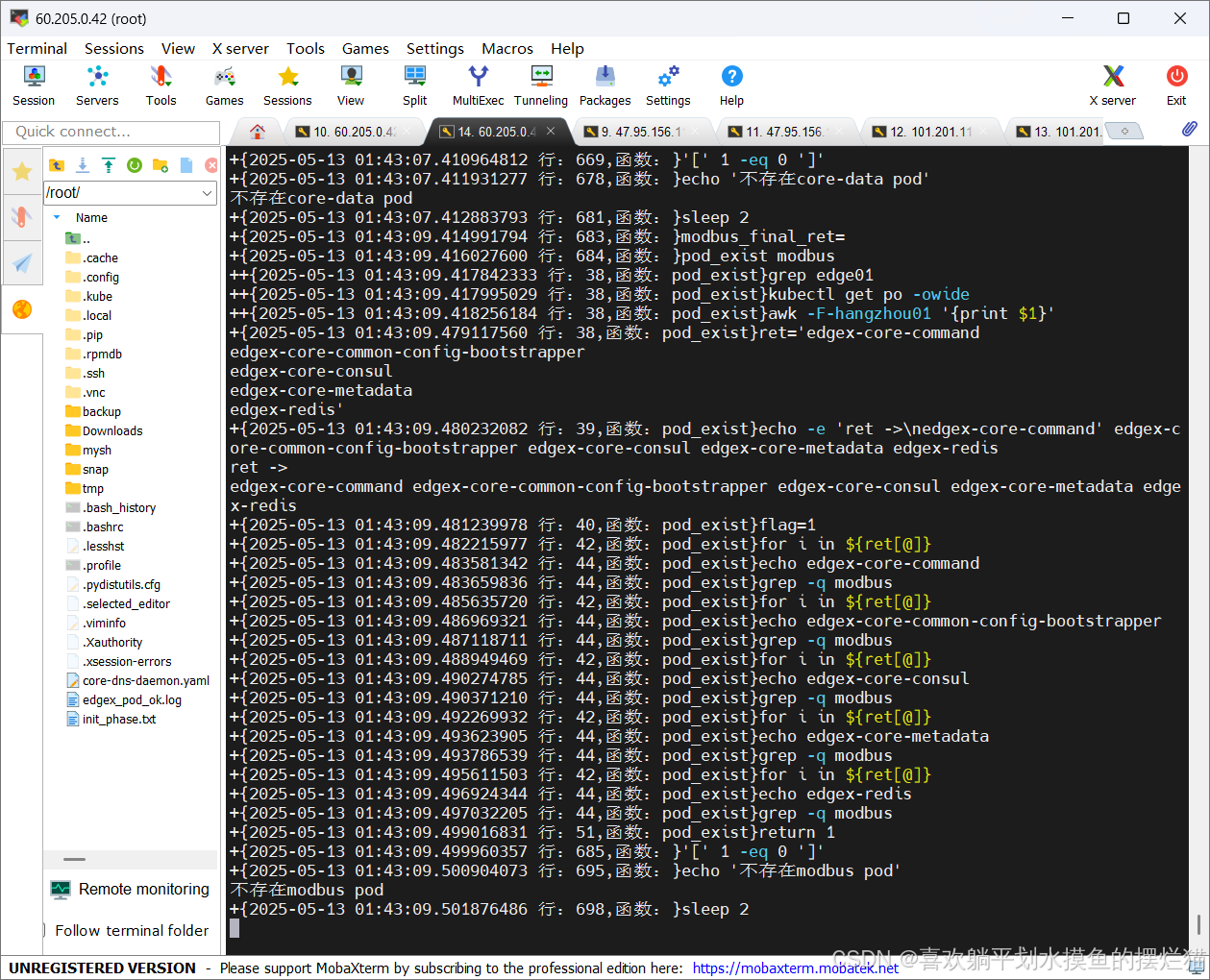Click the upload file icon in SFTP panel
This screenshot has width=1210, height=980.
109,165
